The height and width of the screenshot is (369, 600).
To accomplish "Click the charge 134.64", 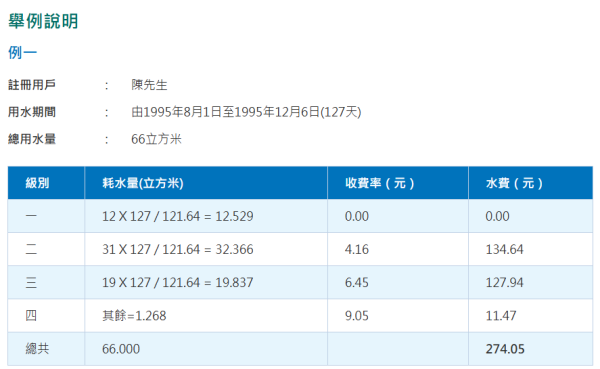I will [504, 250].
